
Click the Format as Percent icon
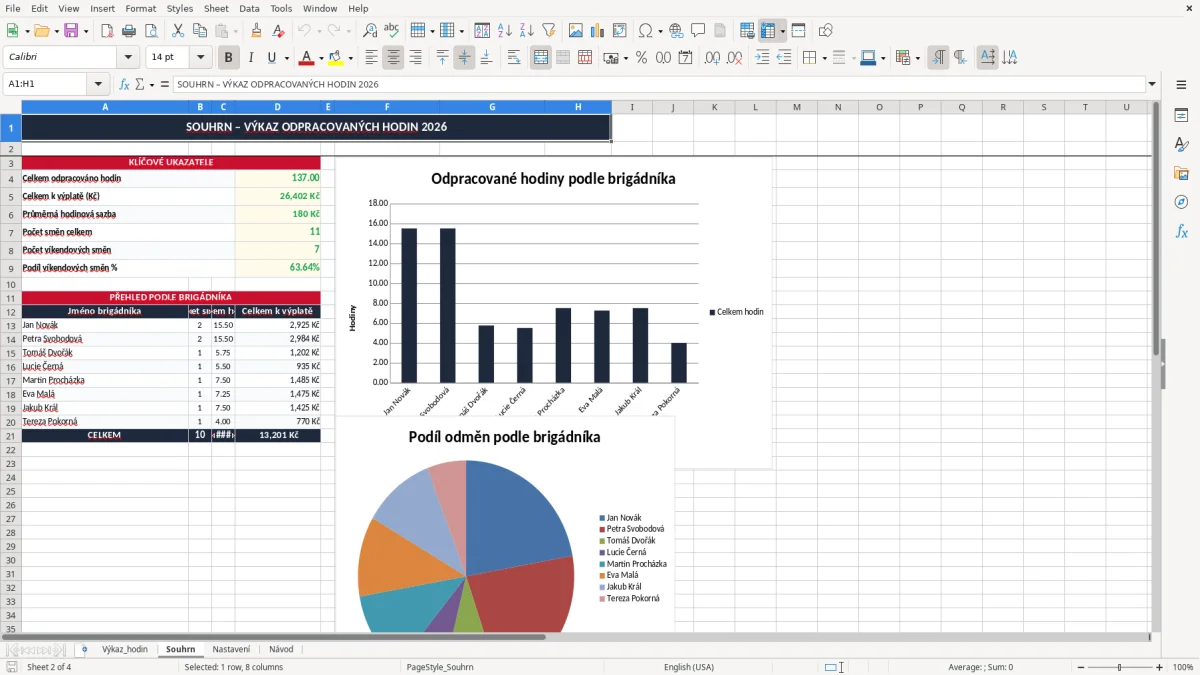(641, 58)
